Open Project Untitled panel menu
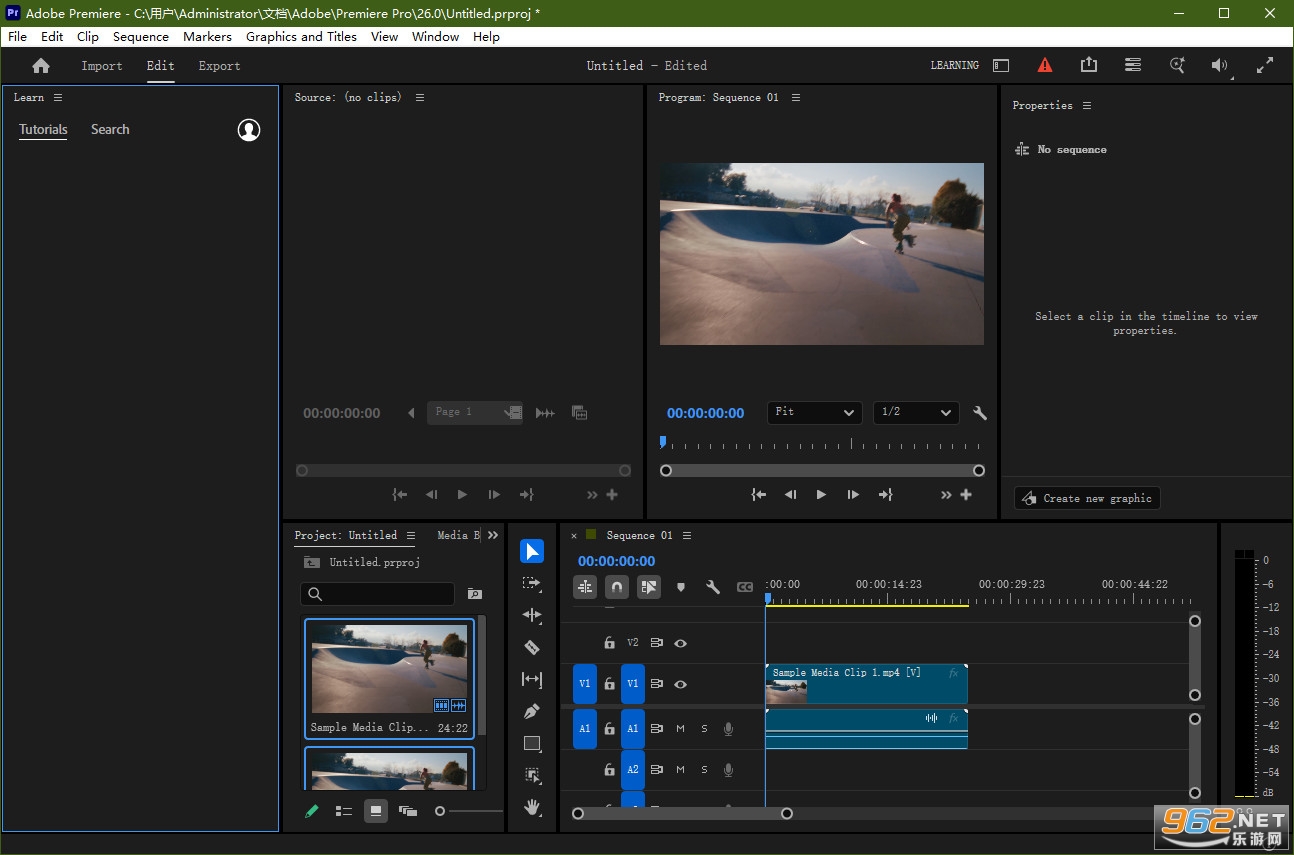Viewport: 1294px width, 855px height. click(411, 535)
